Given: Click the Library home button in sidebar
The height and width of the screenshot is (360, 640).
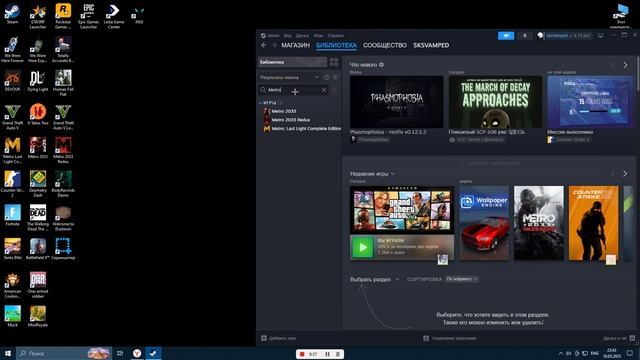Looking at the screenshot, I should click(292, 62).
